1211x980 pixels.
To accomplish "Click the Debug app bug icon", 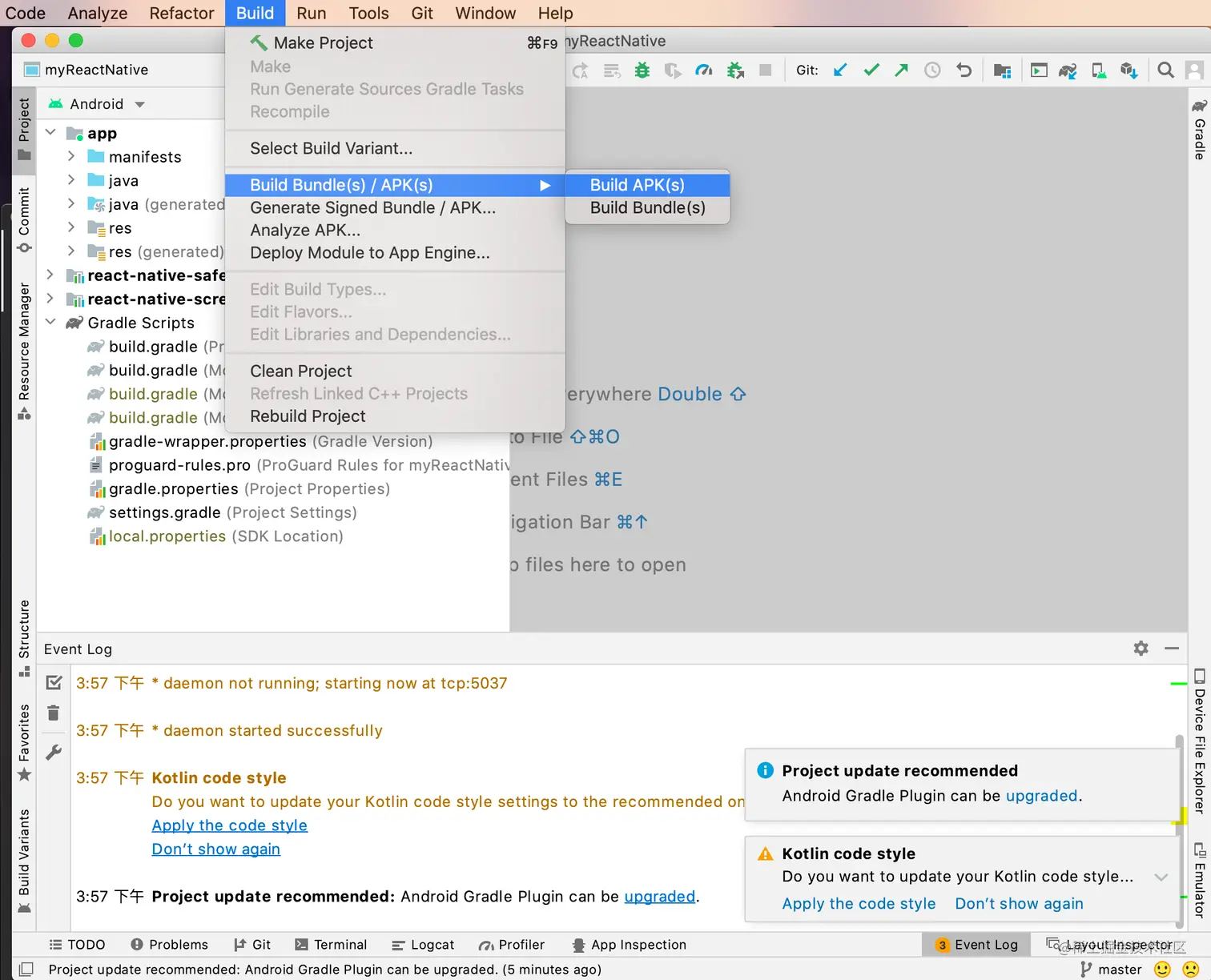I will tap(642, 70).
